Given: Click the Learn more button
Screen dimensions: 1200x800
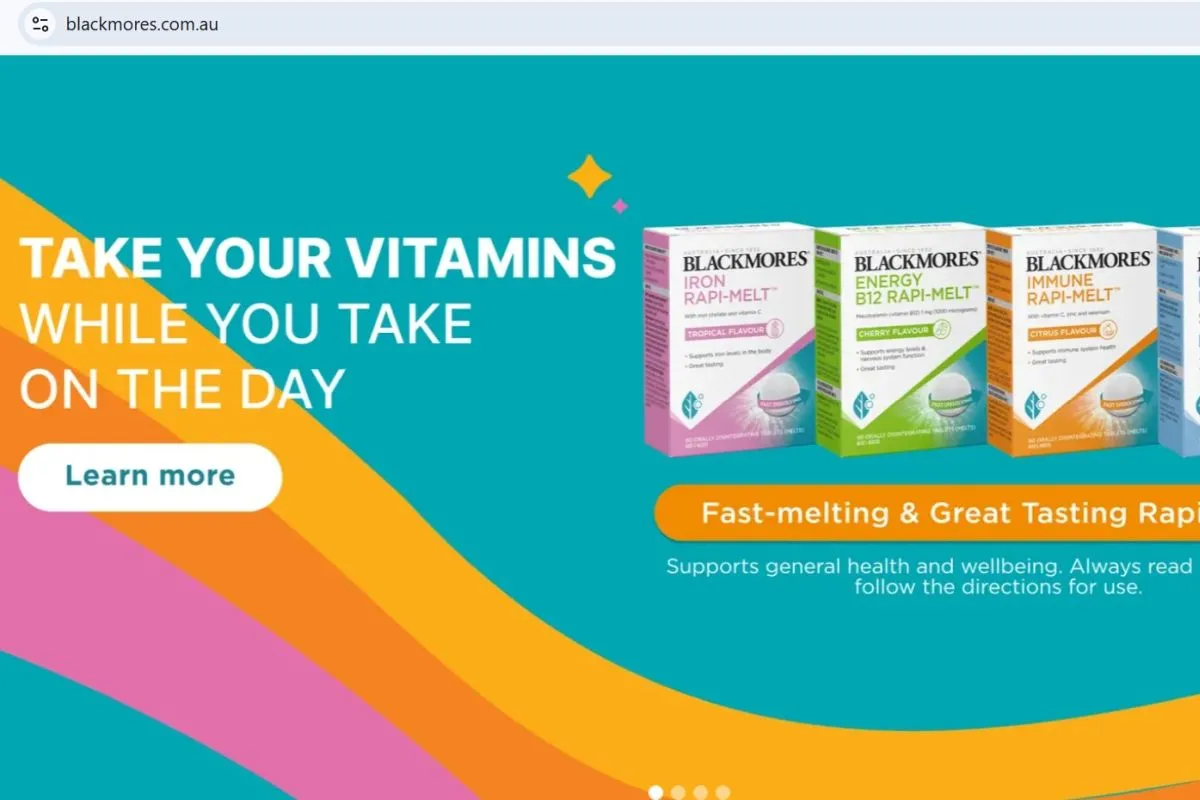Looking at the screenshot, I should pyautogui.click(x=150, y=476).
